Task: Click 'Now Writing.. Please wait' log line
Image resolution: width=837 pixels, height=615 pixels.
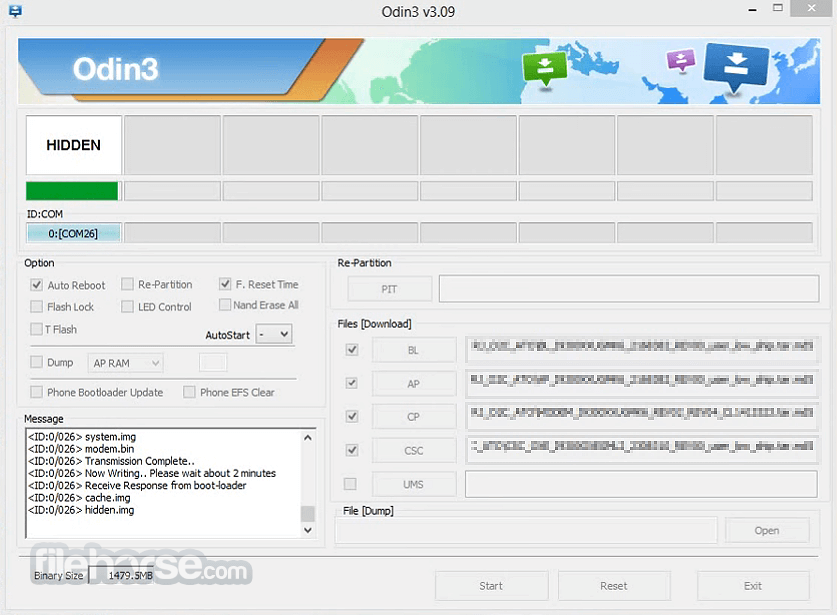Action: [x=152, y=473]
